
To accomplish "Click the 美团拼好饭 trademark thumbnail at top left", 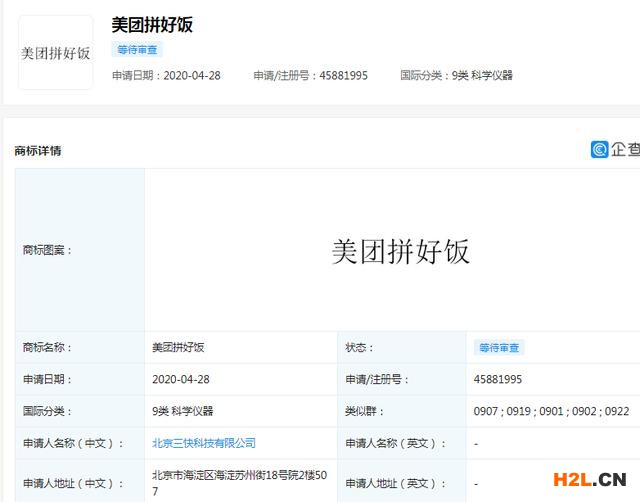I will click(56, 53).
